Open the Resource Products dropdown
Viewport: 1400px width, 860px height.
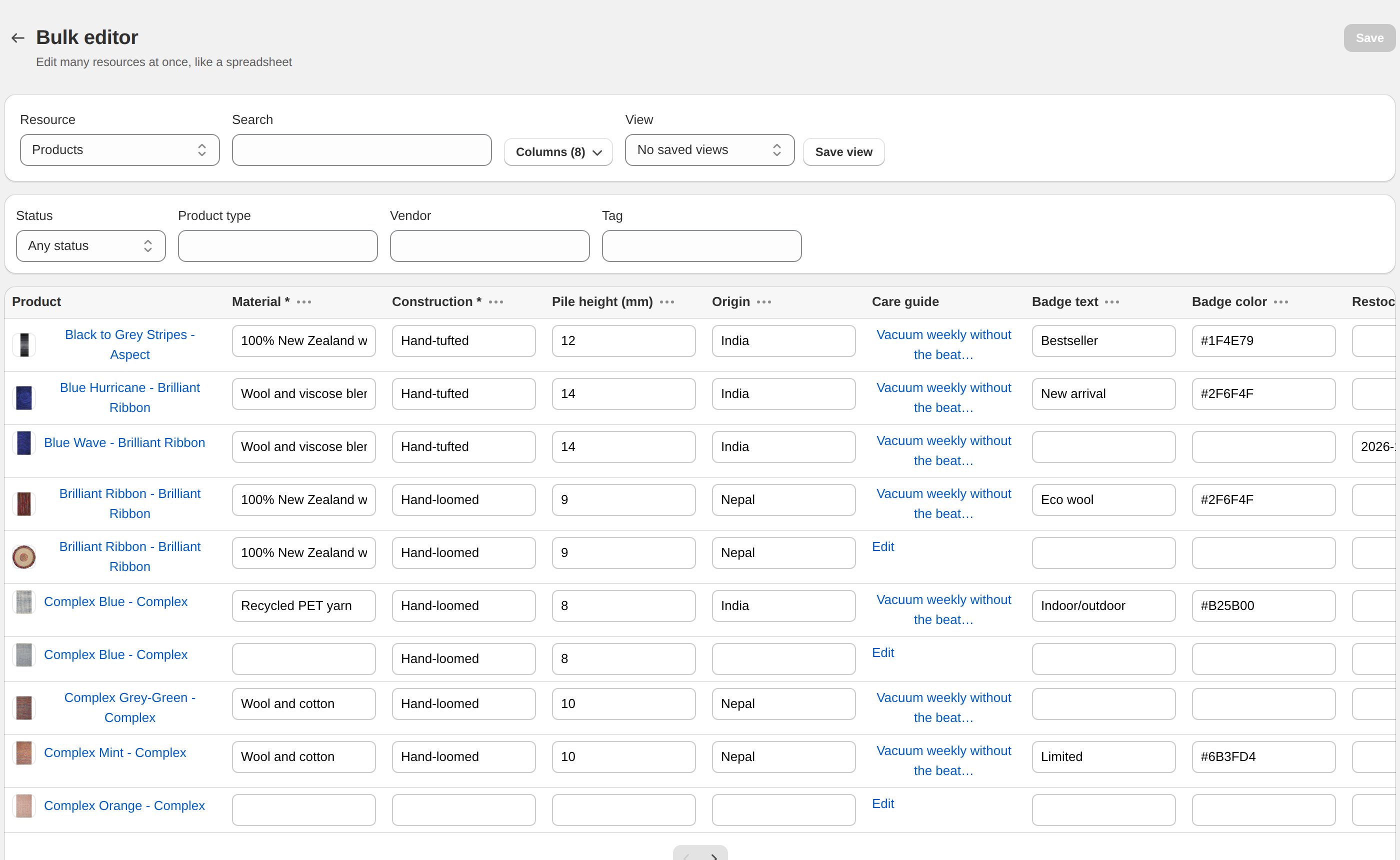coord(120,150)
